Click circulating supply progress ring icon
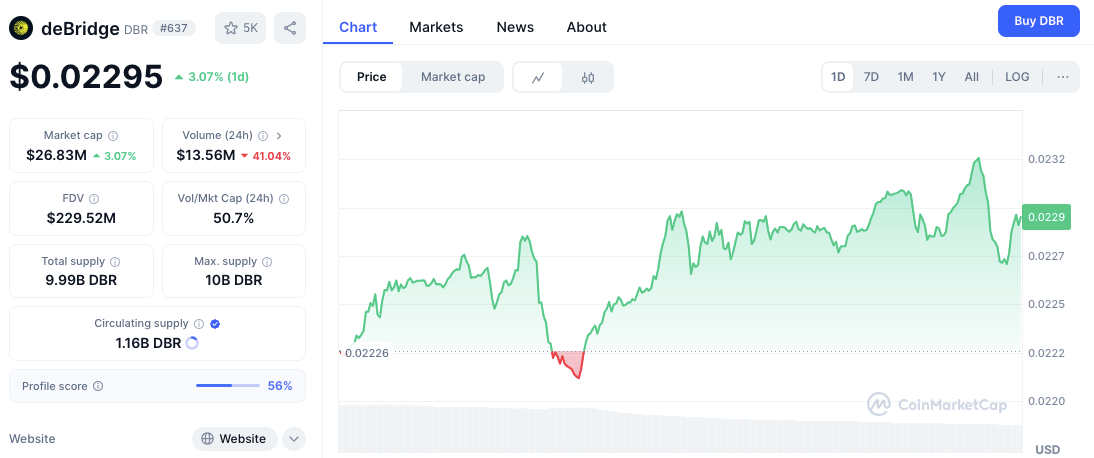Screen dimensions: 1094x458 tap(193, 343)
